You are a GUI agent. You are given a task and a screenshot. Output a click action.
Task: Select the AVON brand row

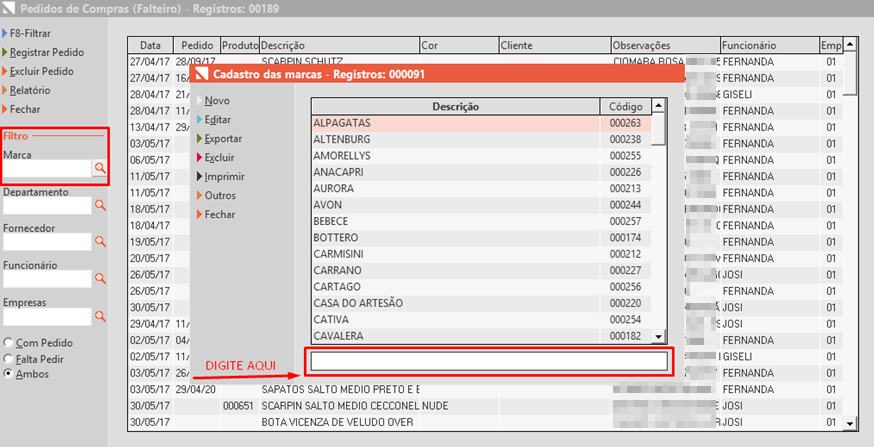(481, 205)
